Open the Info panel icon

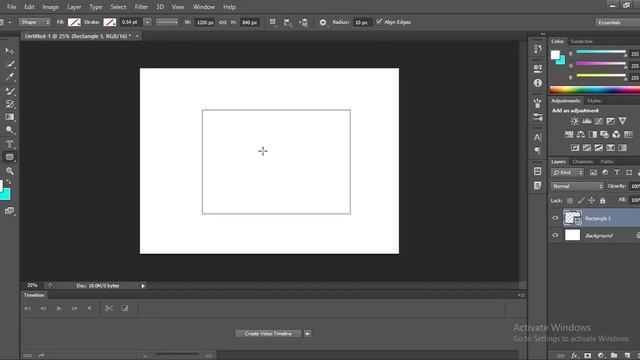(538, 83)
